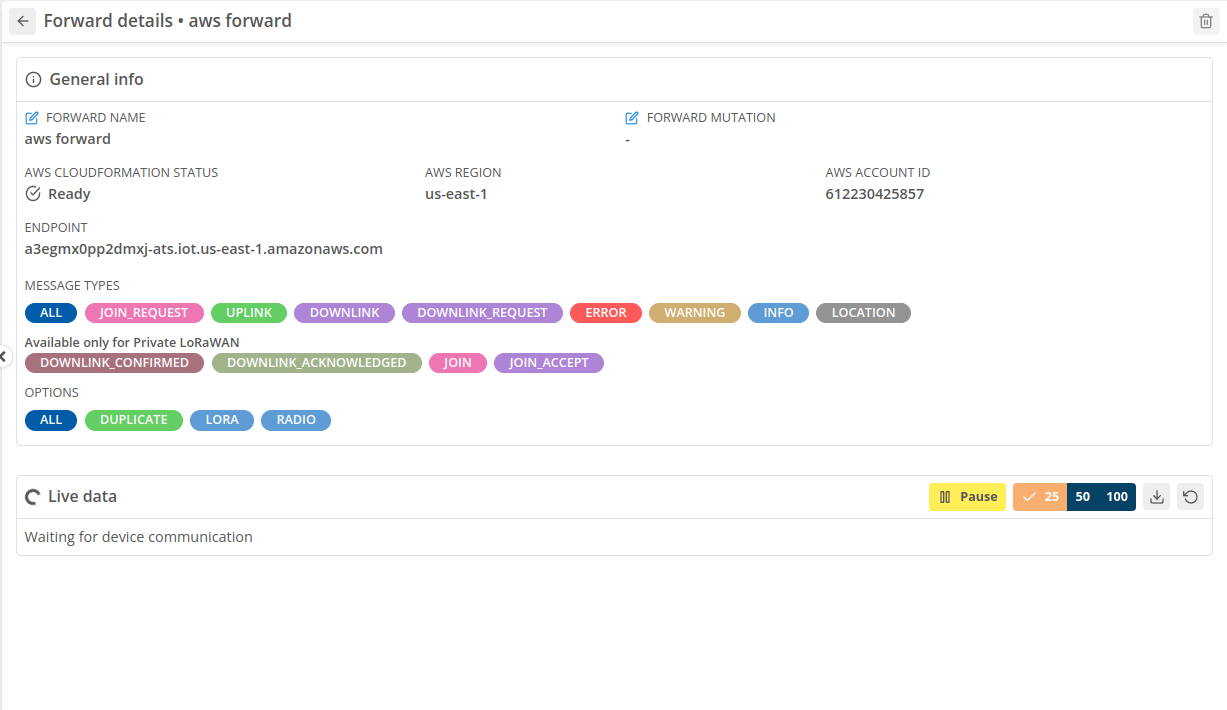Click the Live data section heading
Image resolution: width=1227 pixels, height=710 pixels.
click(82, 497)
